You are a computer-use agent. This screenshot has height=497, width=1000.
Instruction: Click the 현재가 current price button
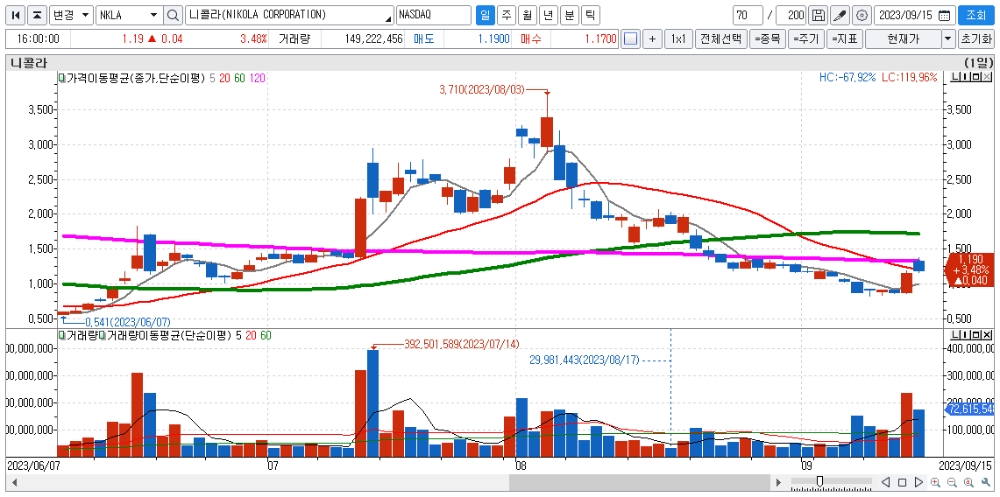903,39
